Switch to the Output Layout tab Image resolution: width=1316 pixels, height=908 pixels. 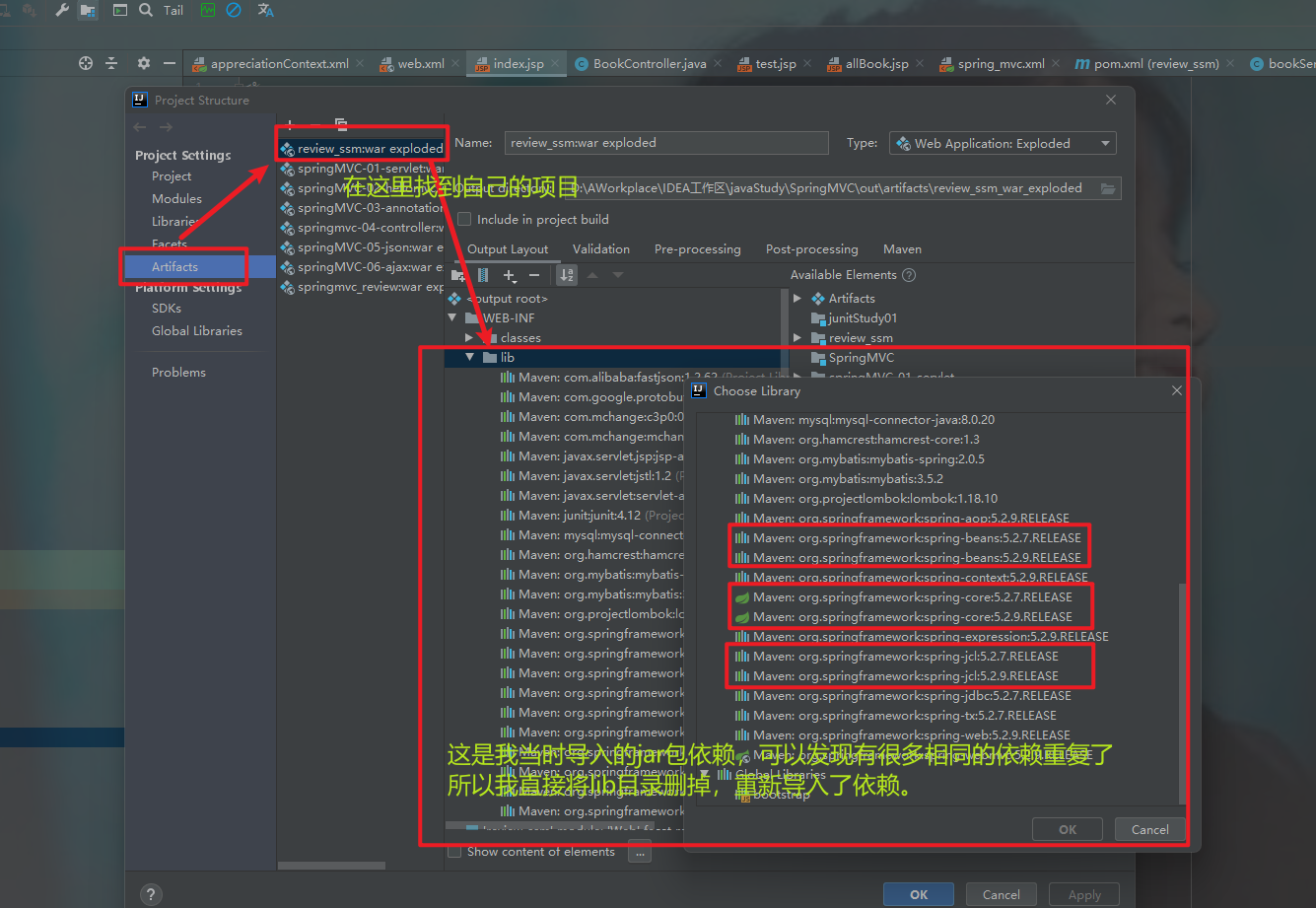point(508,249)
